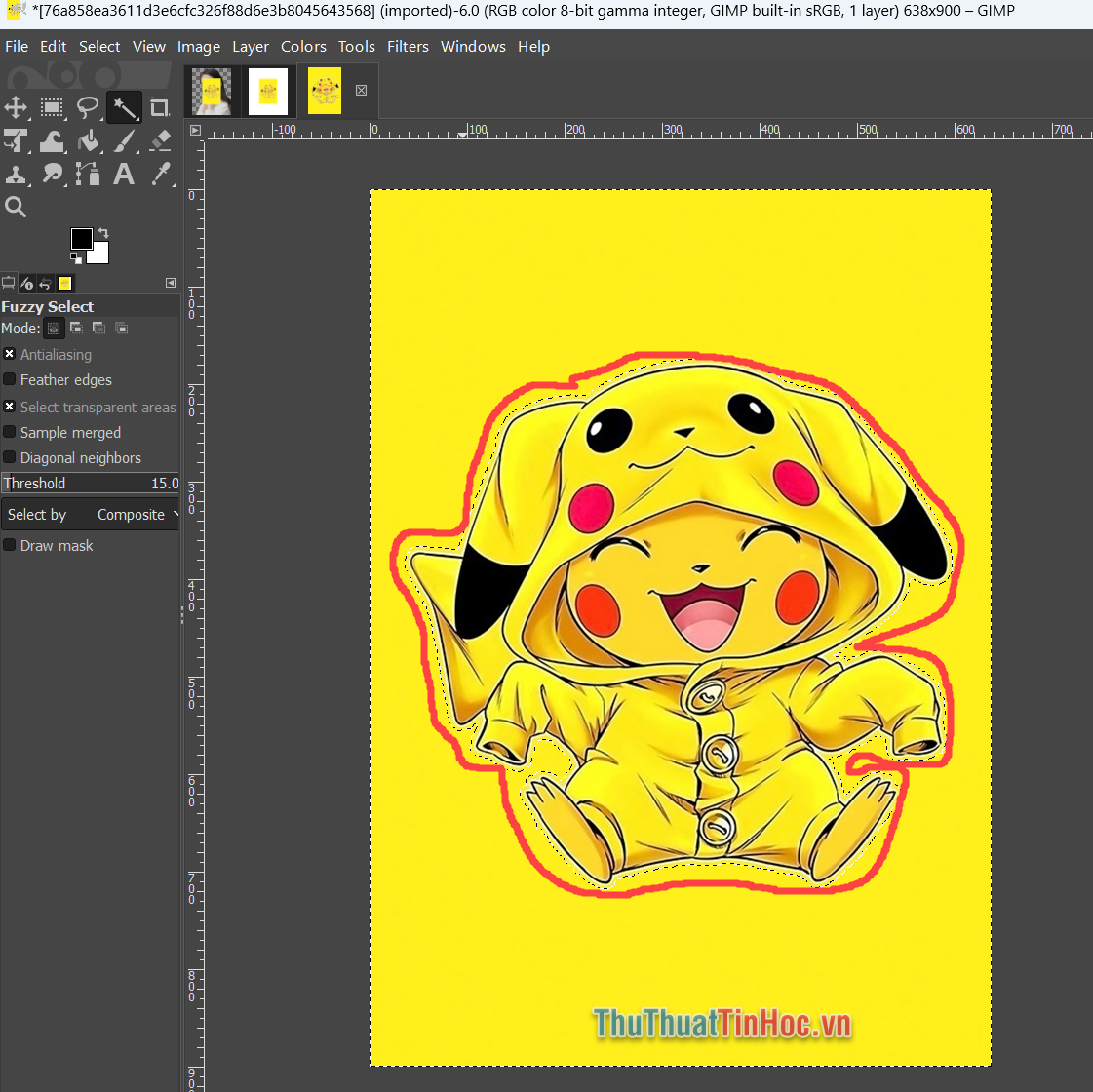Open the Filters menu
1093x1092 pixels.
click(408, 47)
